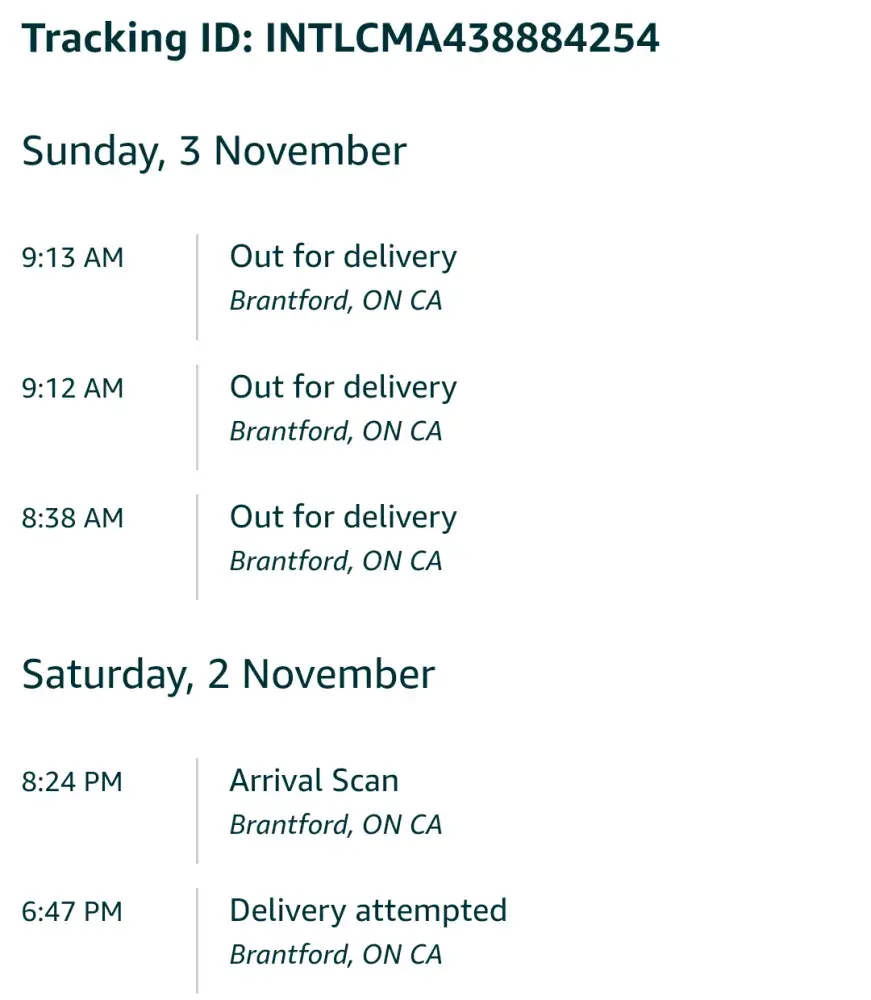
Task: Click Brantford location under 8:38 AM entry
Action: pyautogui.click(x=336, y=561)
